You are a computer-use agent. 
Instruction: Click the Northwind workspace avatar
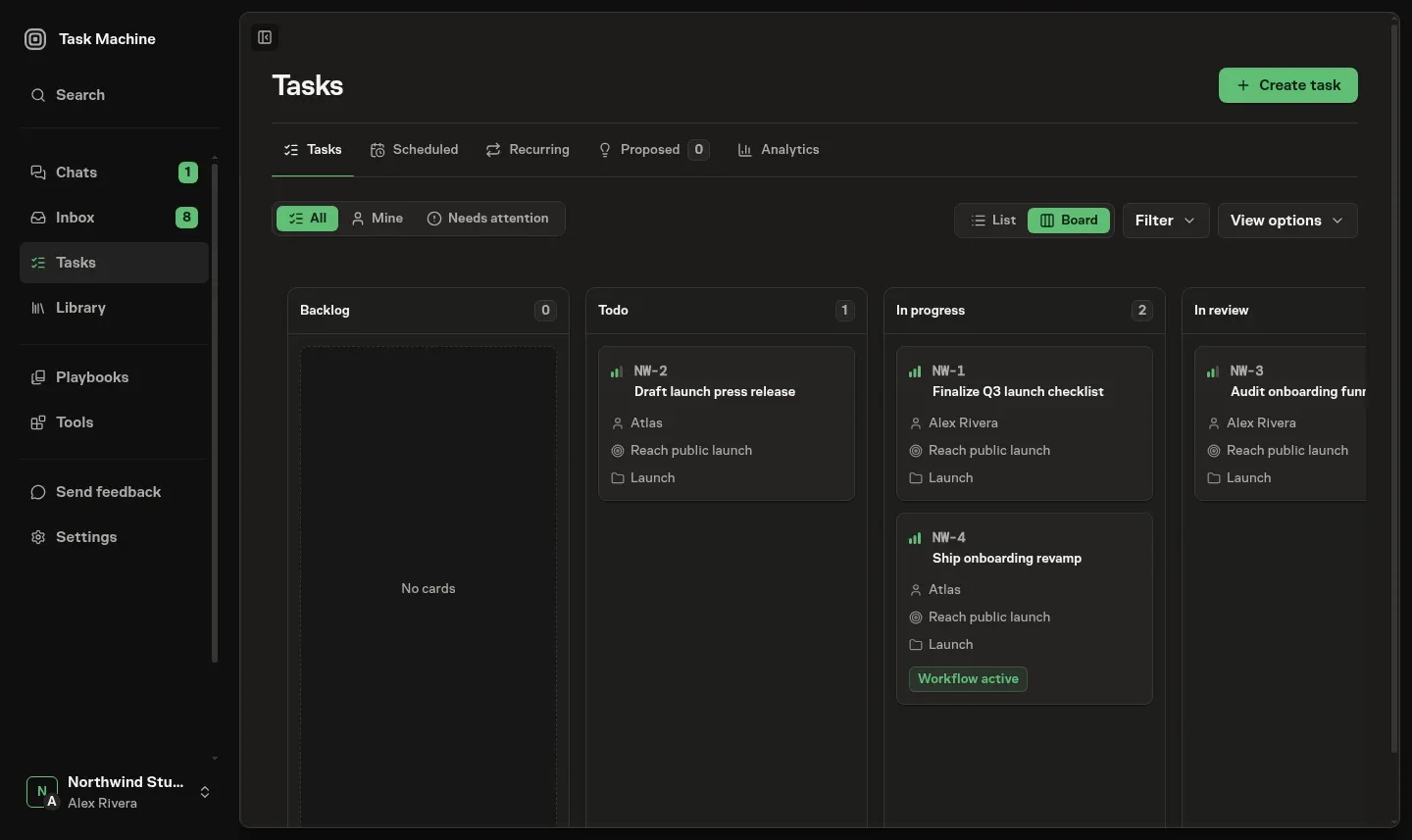pyautogui.click(x=41, y=792)
